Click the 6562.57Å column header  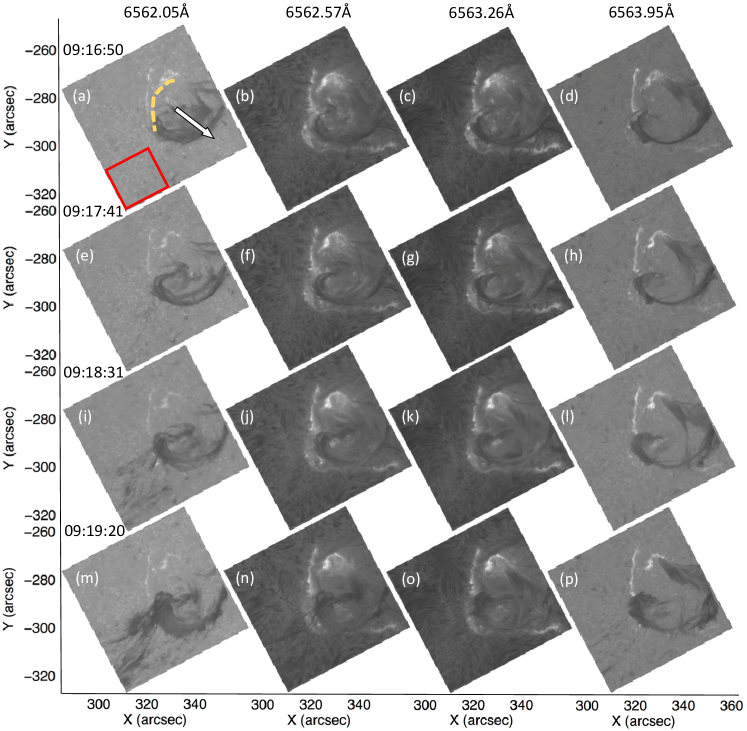(x=318, y=12)
